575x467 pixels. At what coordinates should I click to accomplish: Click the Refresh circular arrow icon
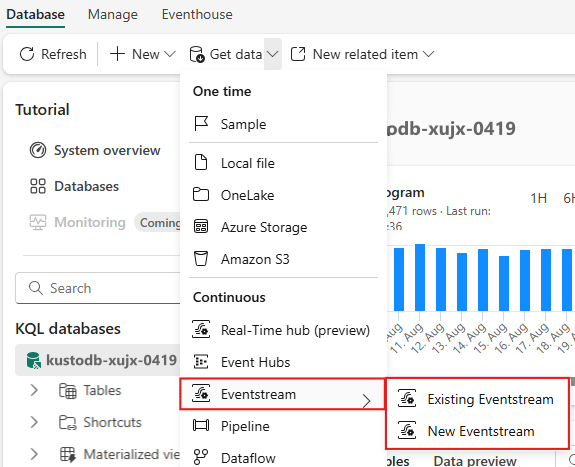click(x=27, y=54)
